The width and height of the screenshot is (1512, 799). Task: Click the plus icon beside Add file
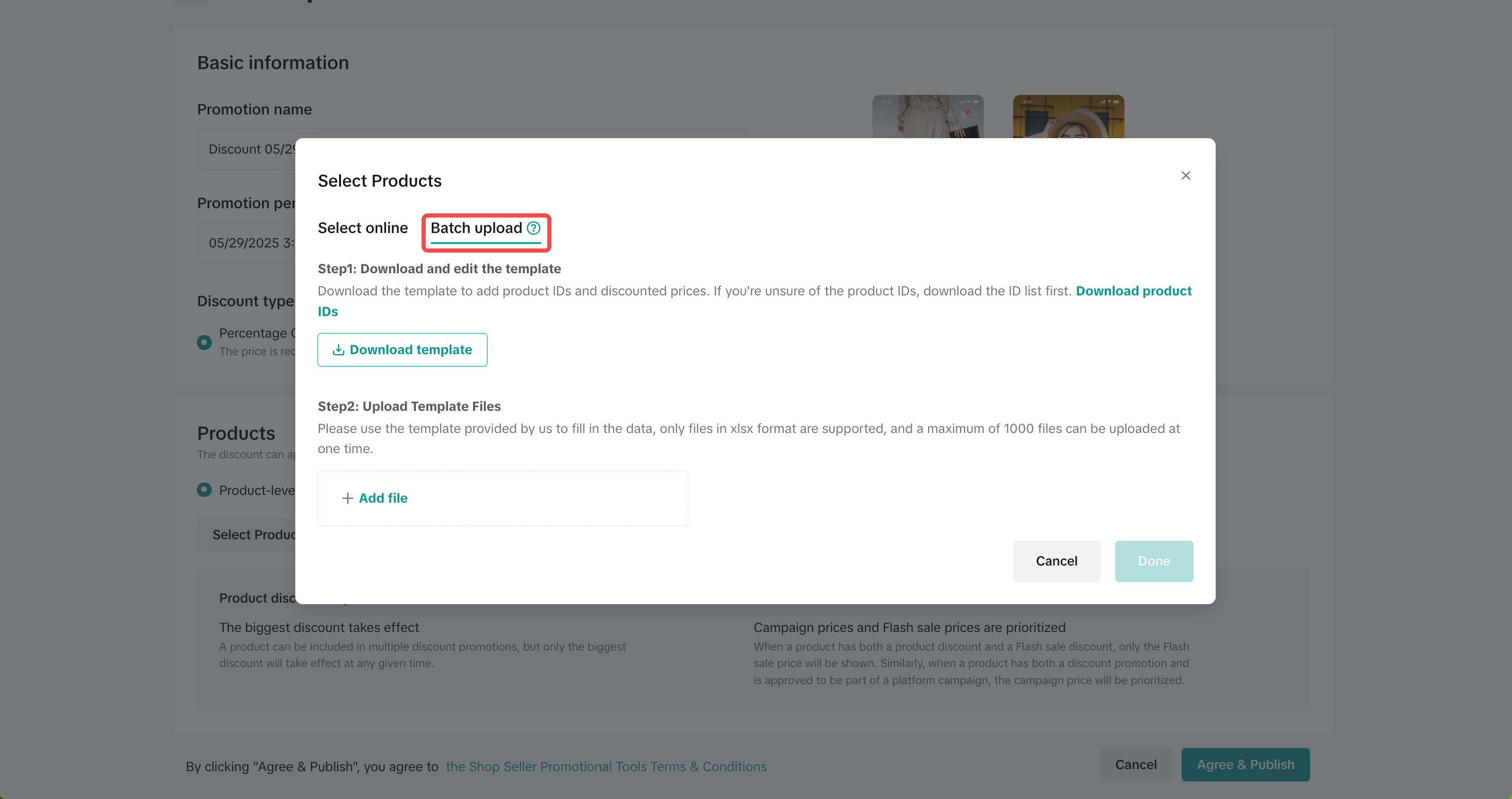347,498
